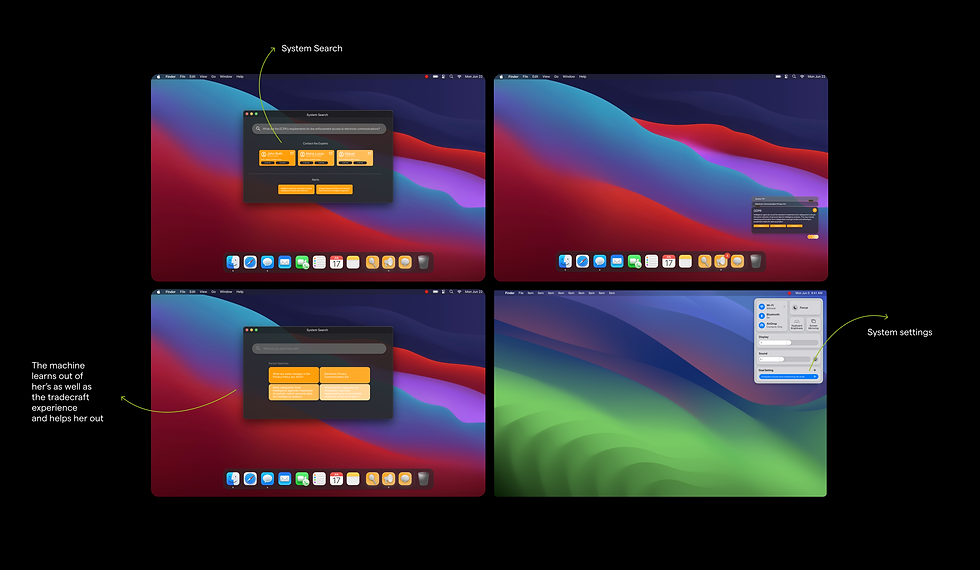Open the John Ruth expert card
Viewport: 980px width, 570px height.
tap(277, 158)
